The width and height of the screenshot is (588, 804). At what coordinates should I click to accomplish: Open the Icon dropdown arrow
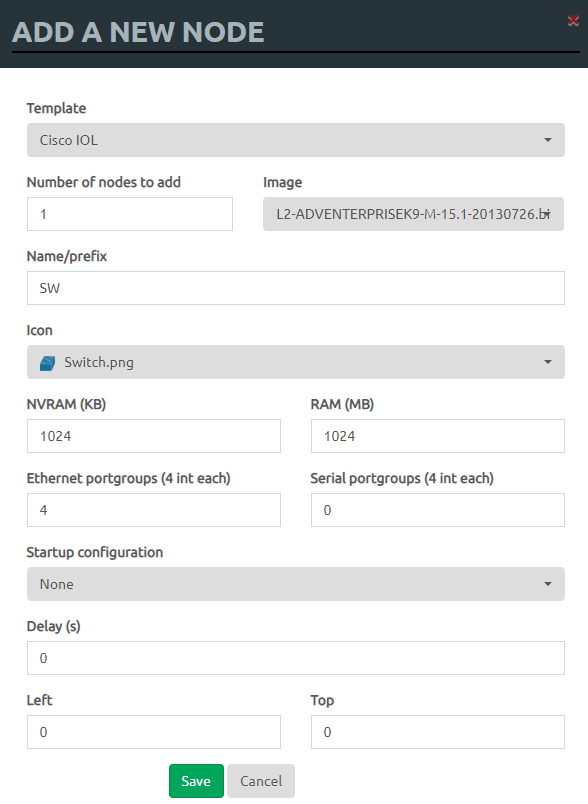pos(548,362)
